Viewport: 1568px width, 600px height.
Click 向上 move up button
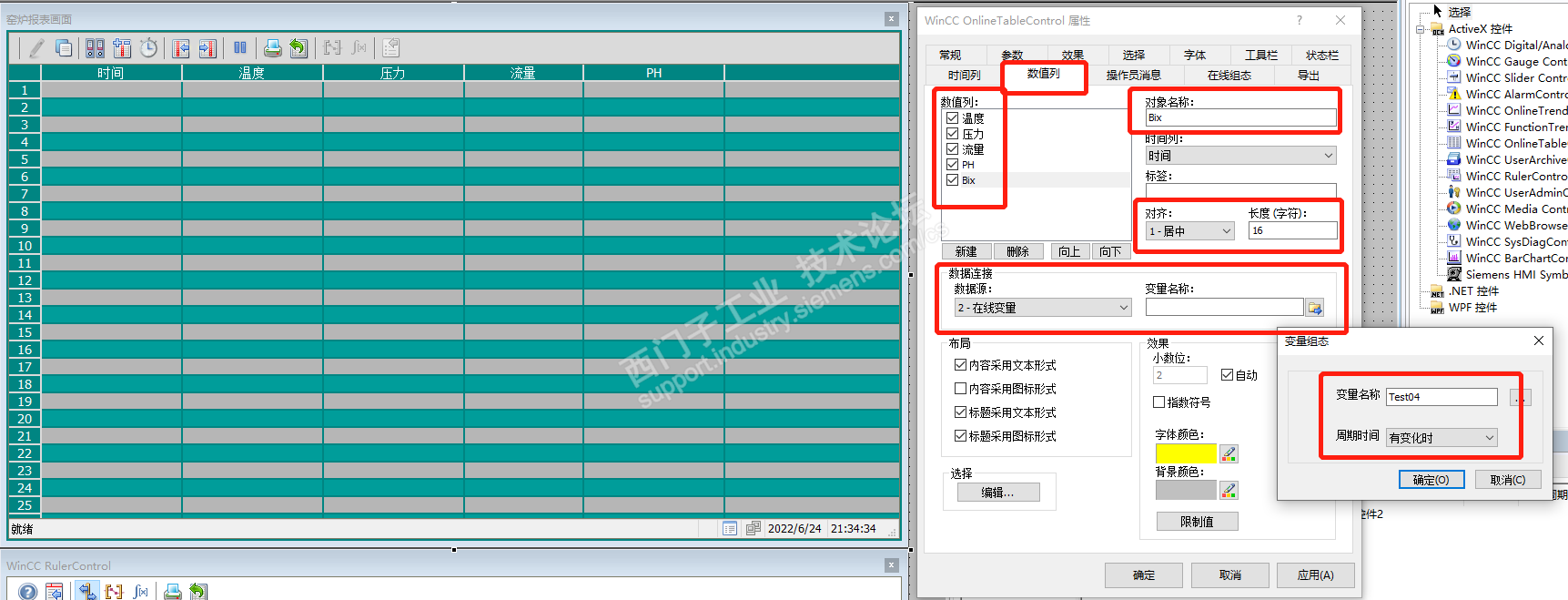coord(1069,251)
